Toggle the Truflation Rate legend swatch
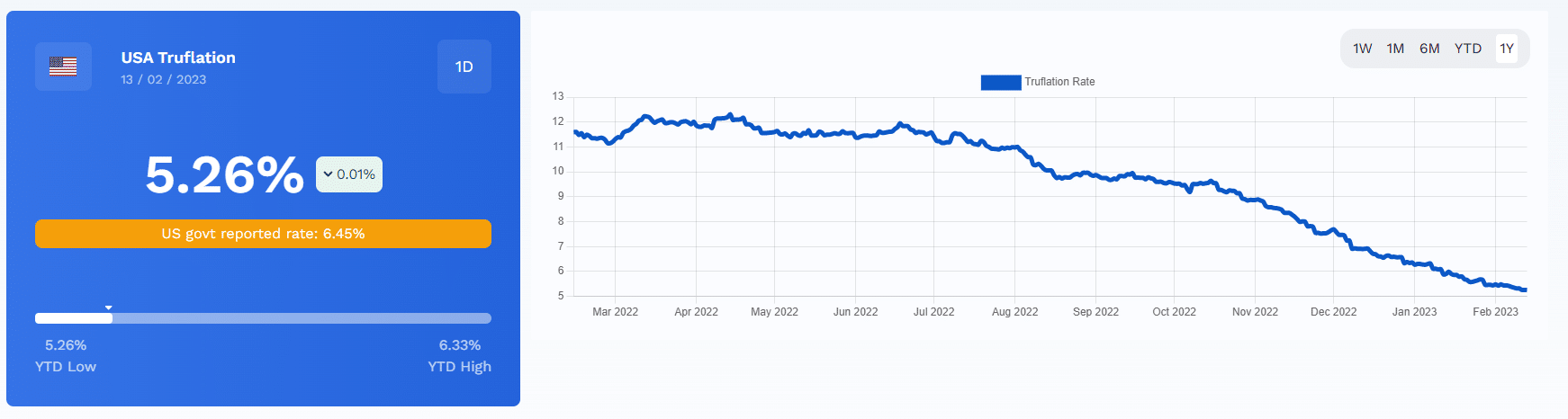Image resolution: width=1568 pixels, height=419 pixels. click(1001, 82)
